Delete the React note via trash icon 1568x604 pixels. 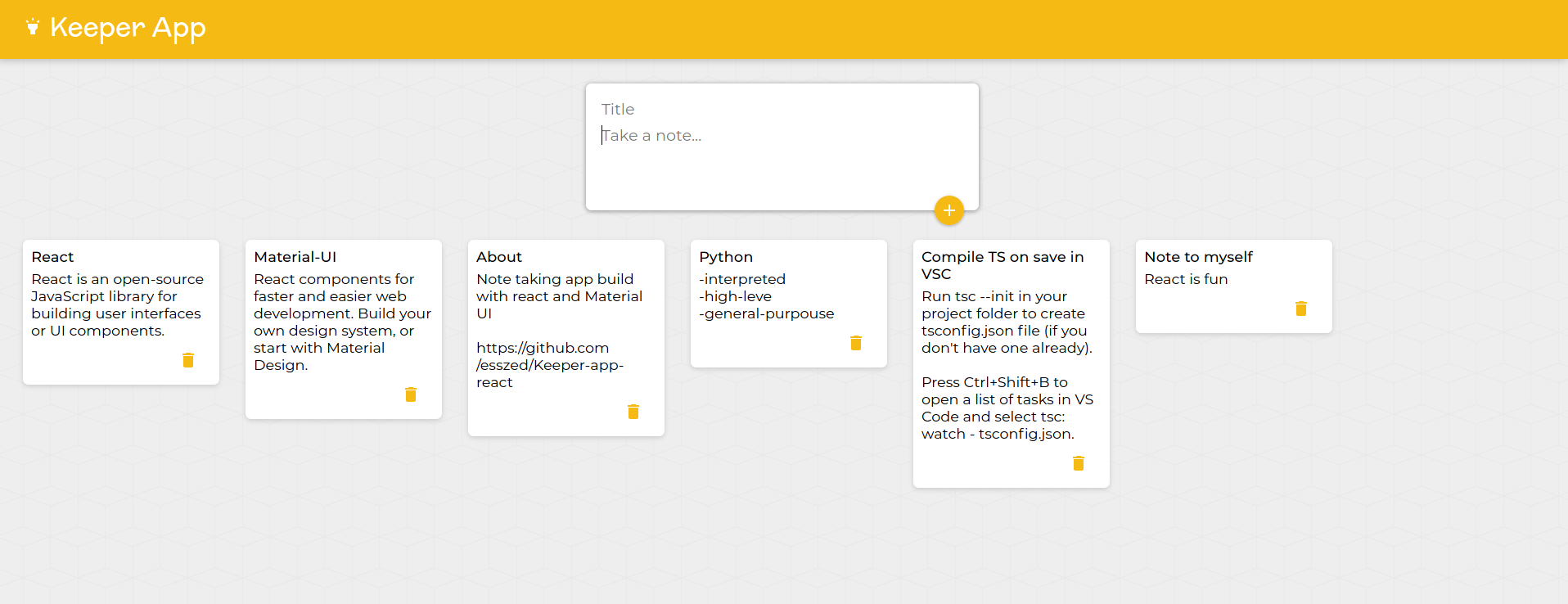pyautogui.click(x=188, y=360)
